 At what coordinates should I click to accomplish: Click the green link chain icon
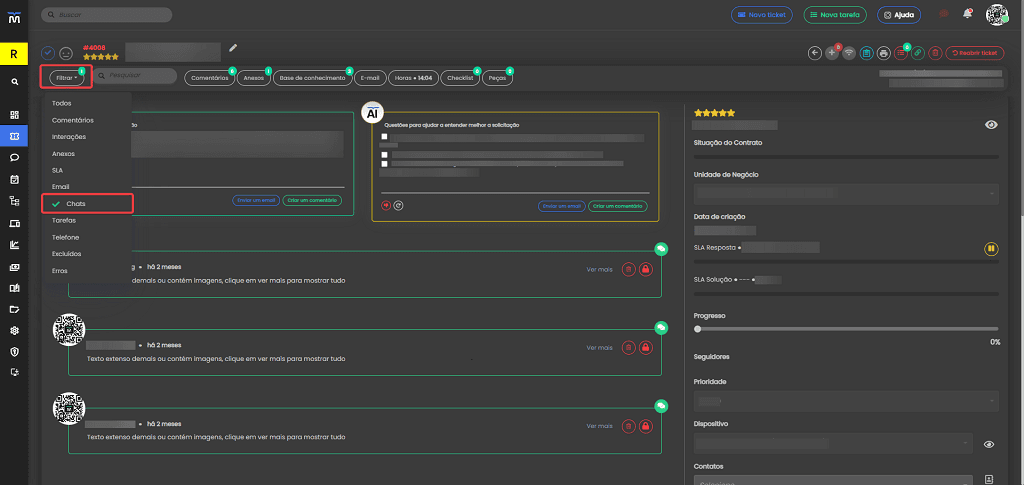(x=918, y=53)
